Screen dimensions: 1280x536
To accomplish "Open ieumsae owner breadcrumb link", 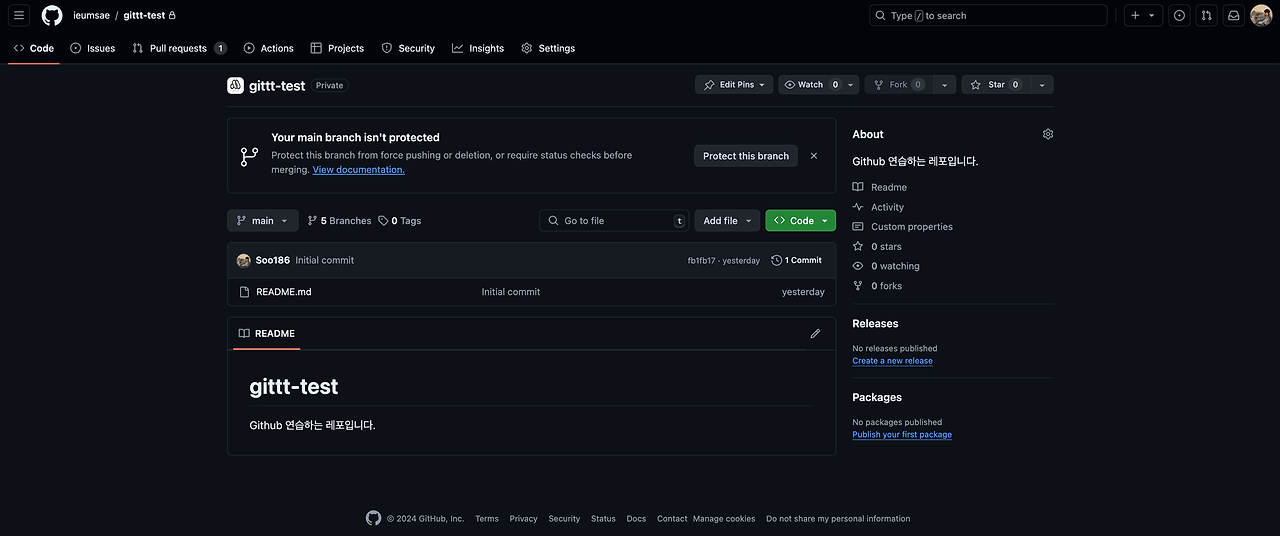I will click(x=91, y=16).
